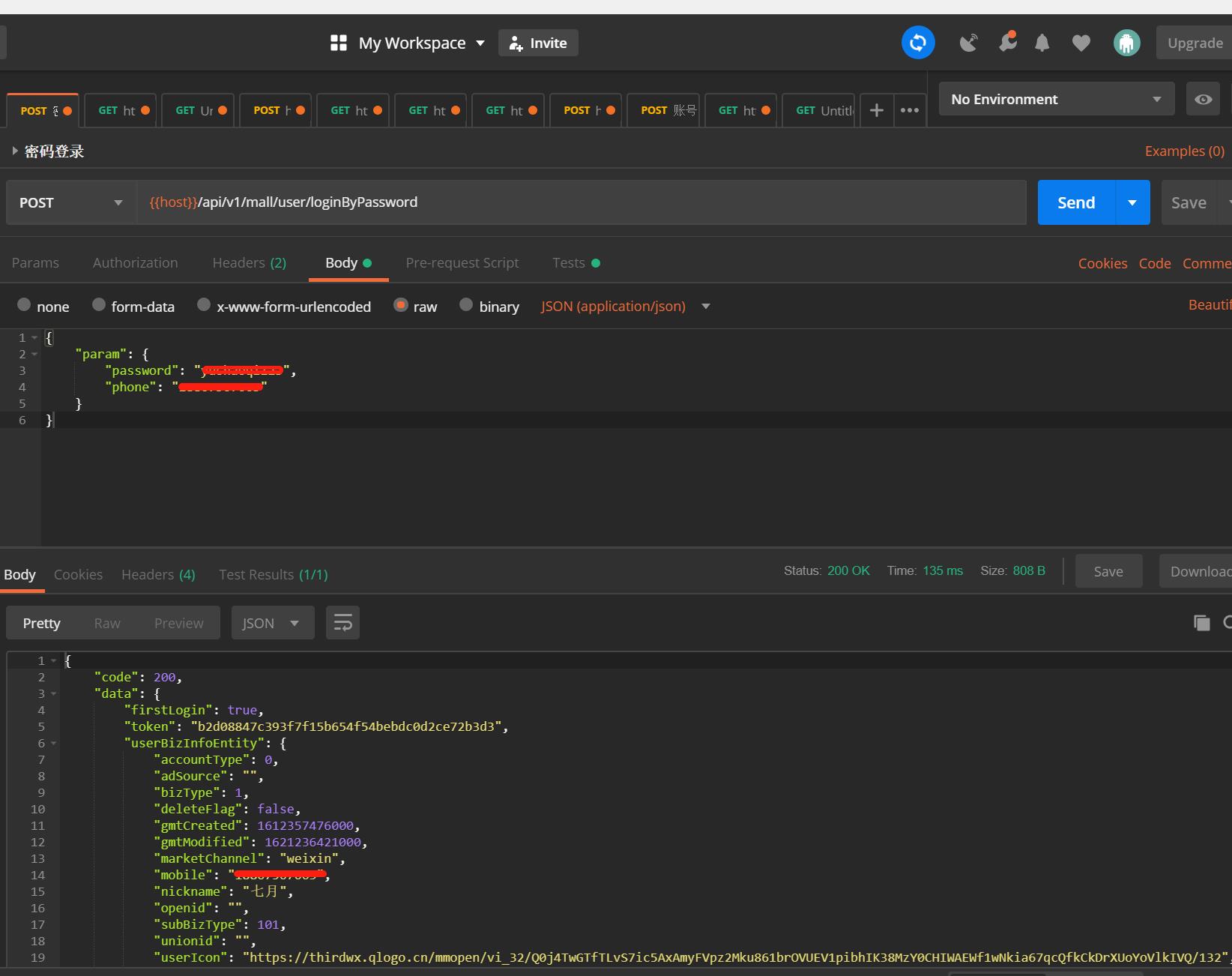
Task: Select the binary body type
Action: click(465, 304)
